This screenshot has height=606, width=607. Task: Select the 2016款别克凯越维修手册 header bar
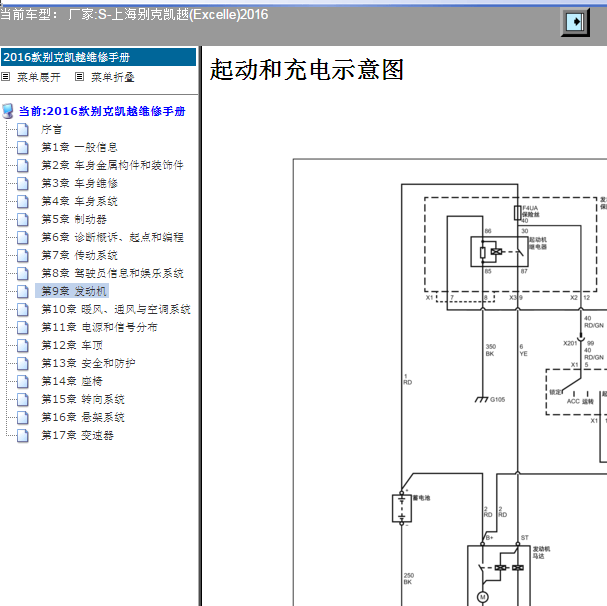click(x=98, y=57)
